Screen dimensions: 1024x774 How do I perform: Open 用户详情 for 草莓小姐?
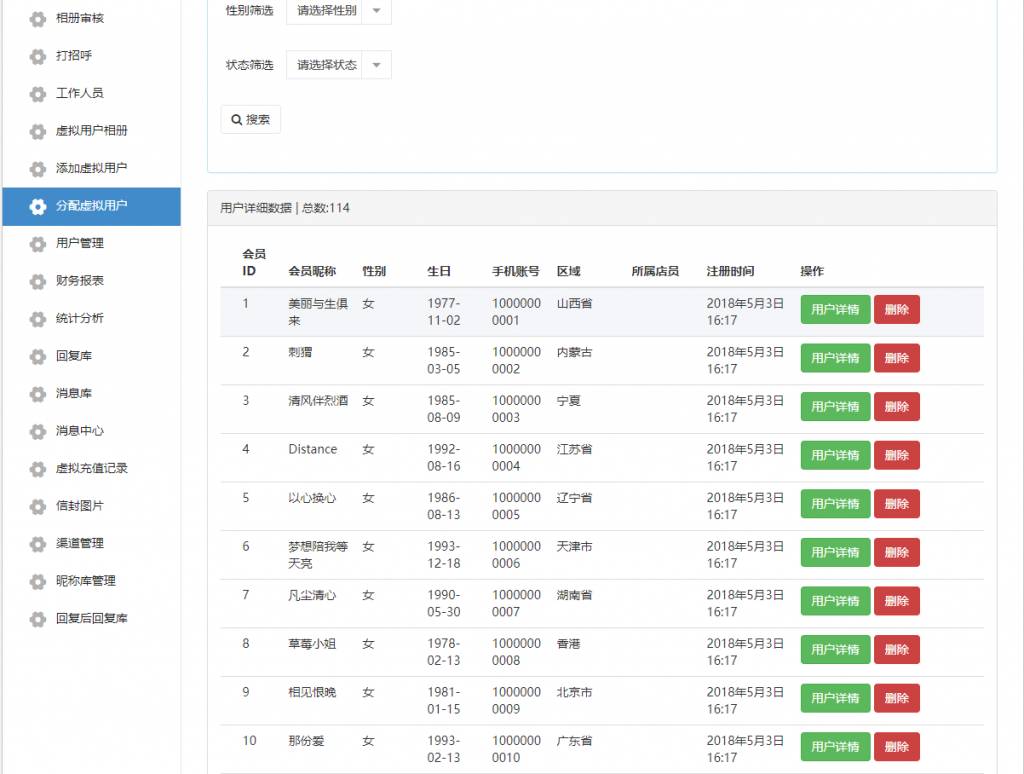[835, 649]
